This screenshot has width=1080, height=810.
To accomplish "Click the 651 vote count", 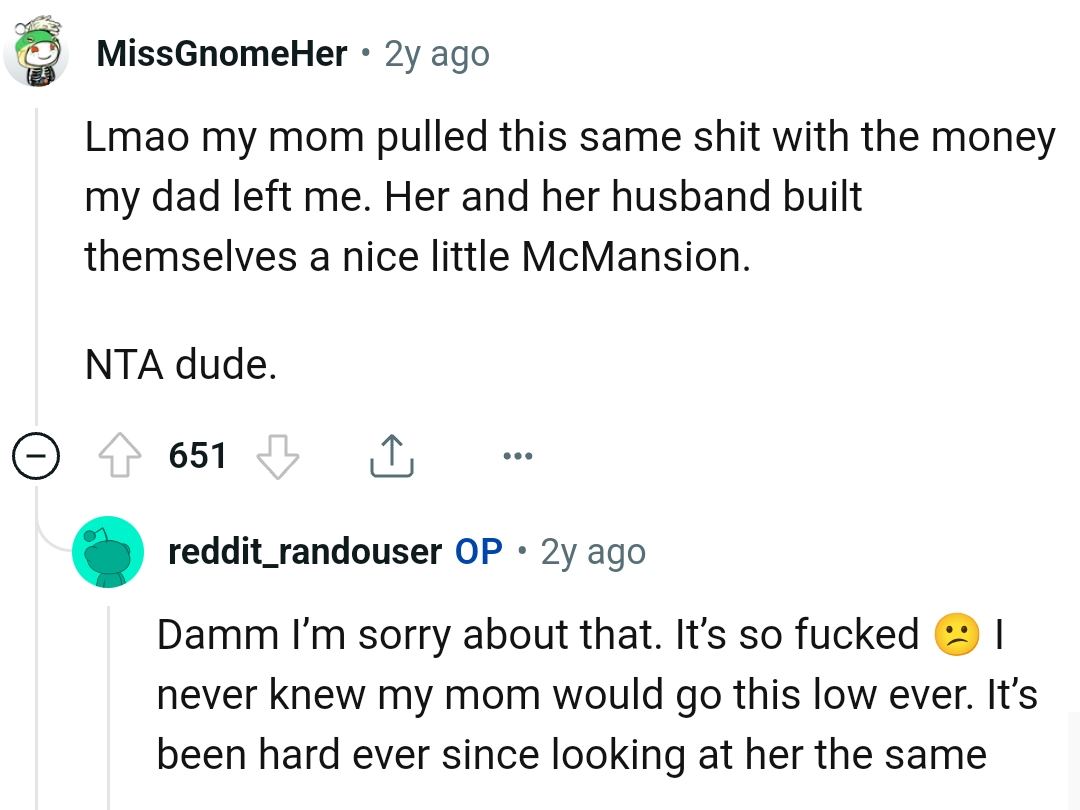I will pos(198,455).
